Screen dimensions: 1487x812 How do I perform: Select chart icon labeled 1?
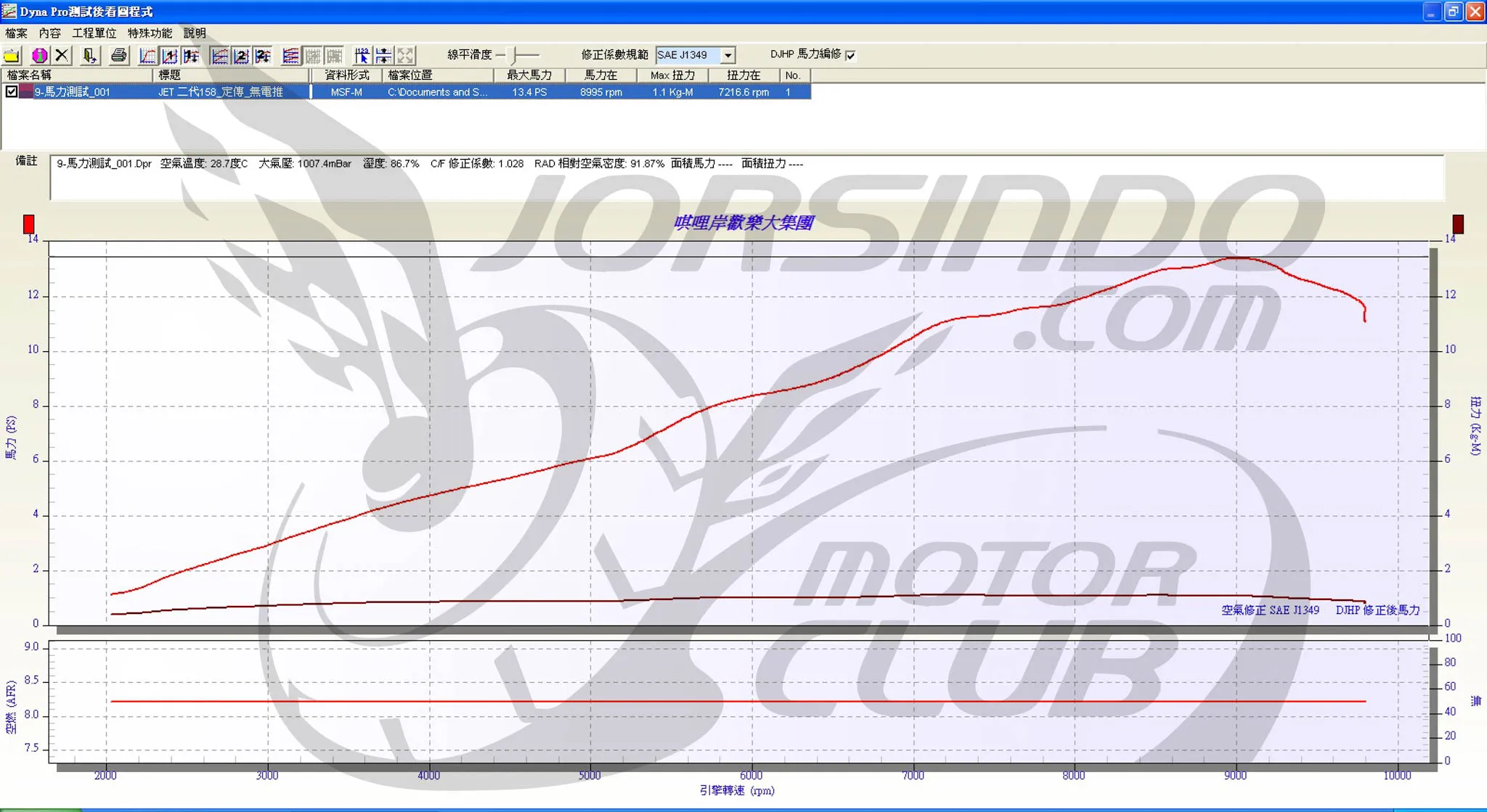170,55
